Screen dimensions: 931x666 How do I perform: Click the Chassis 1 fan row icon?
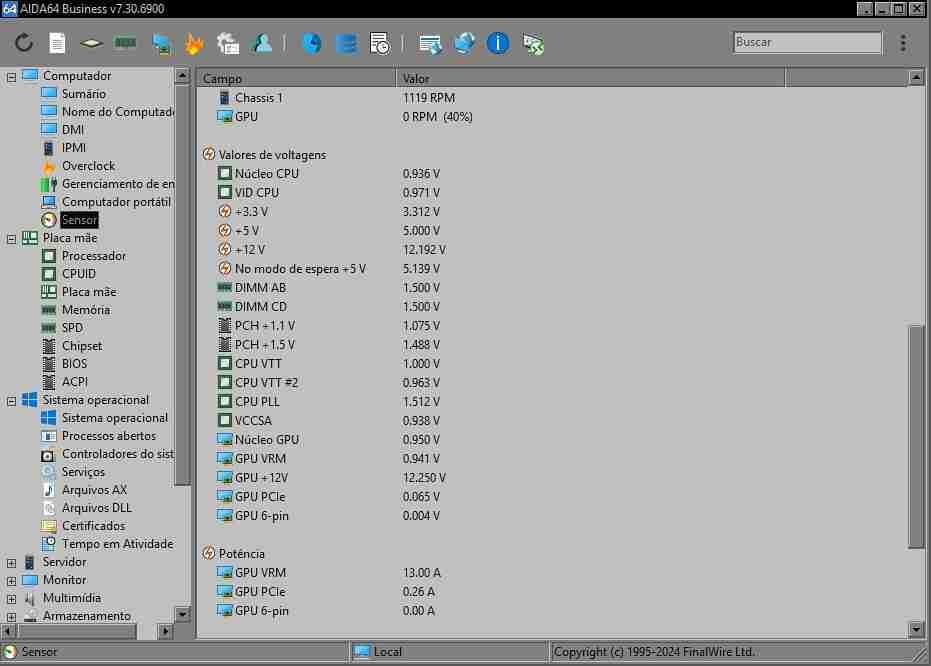[x=224, y=97]
